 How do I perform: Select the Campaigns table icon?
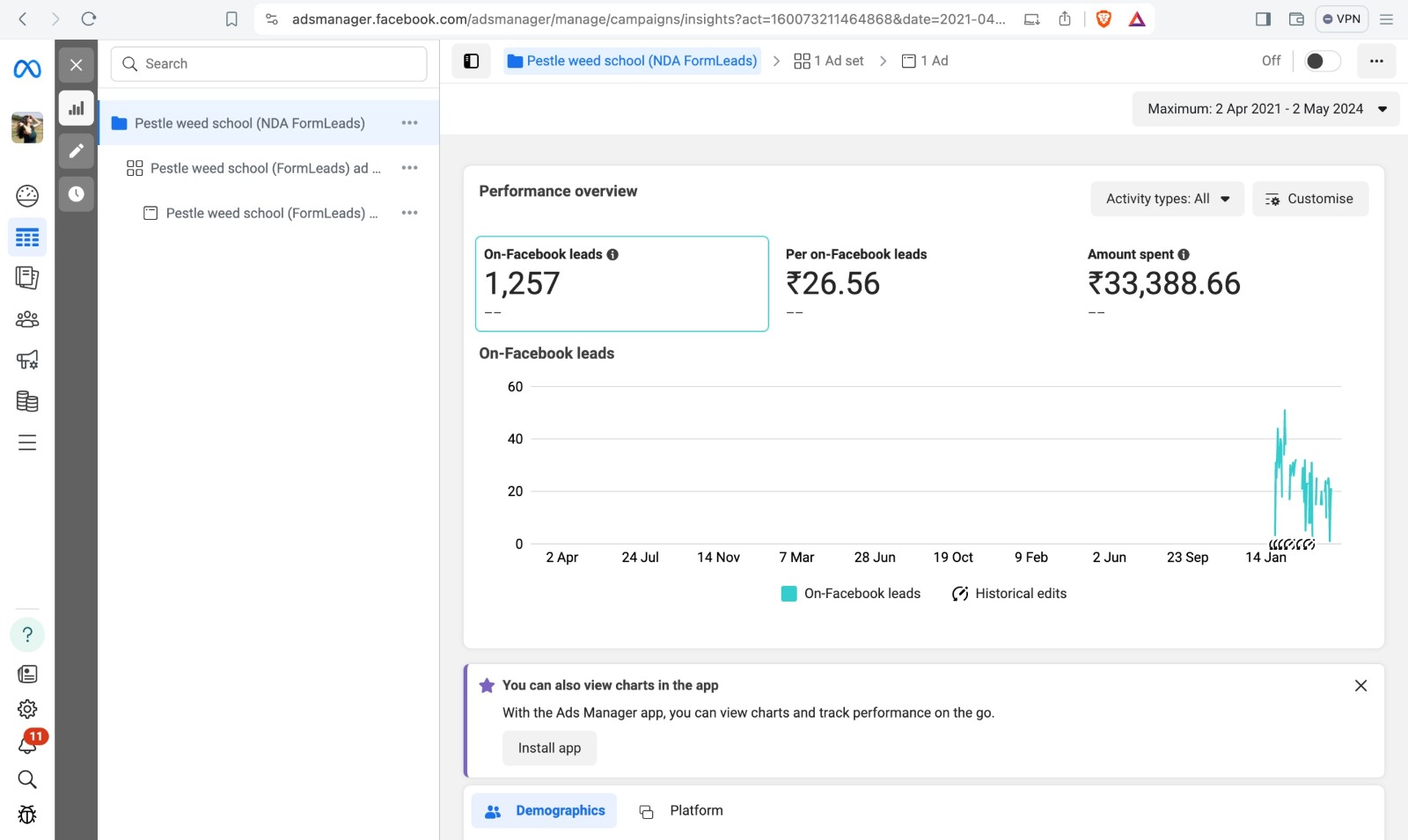click(27, 237)
